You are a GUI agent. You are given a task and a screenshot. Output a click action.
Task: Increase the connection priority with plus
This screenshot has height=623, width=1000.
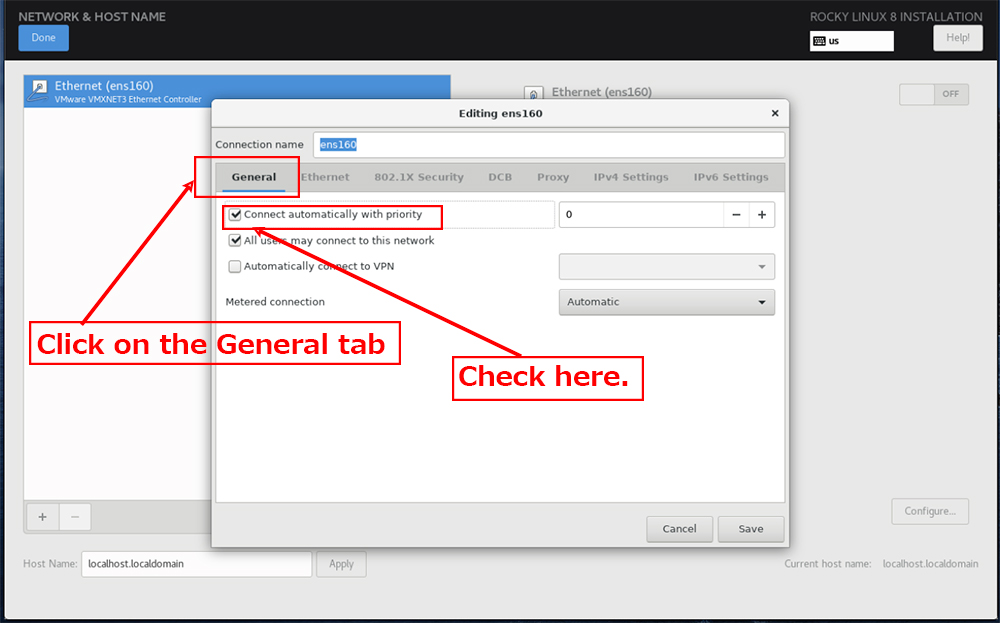tap(761, 215)
